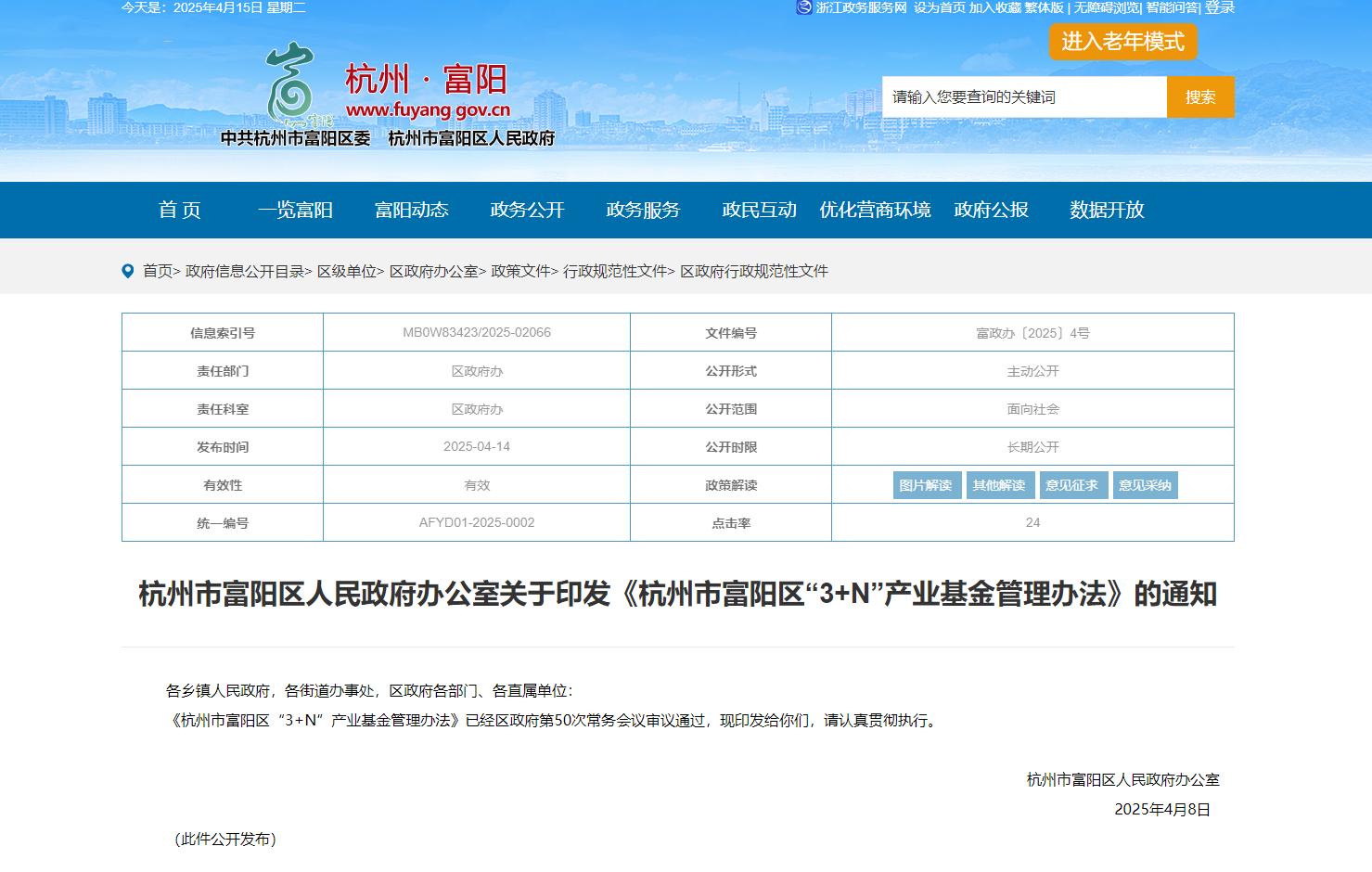This screenshot has width=1372, height=872.
Task: Open 政务服务 navigation item
Action: (x=643, y=210)
